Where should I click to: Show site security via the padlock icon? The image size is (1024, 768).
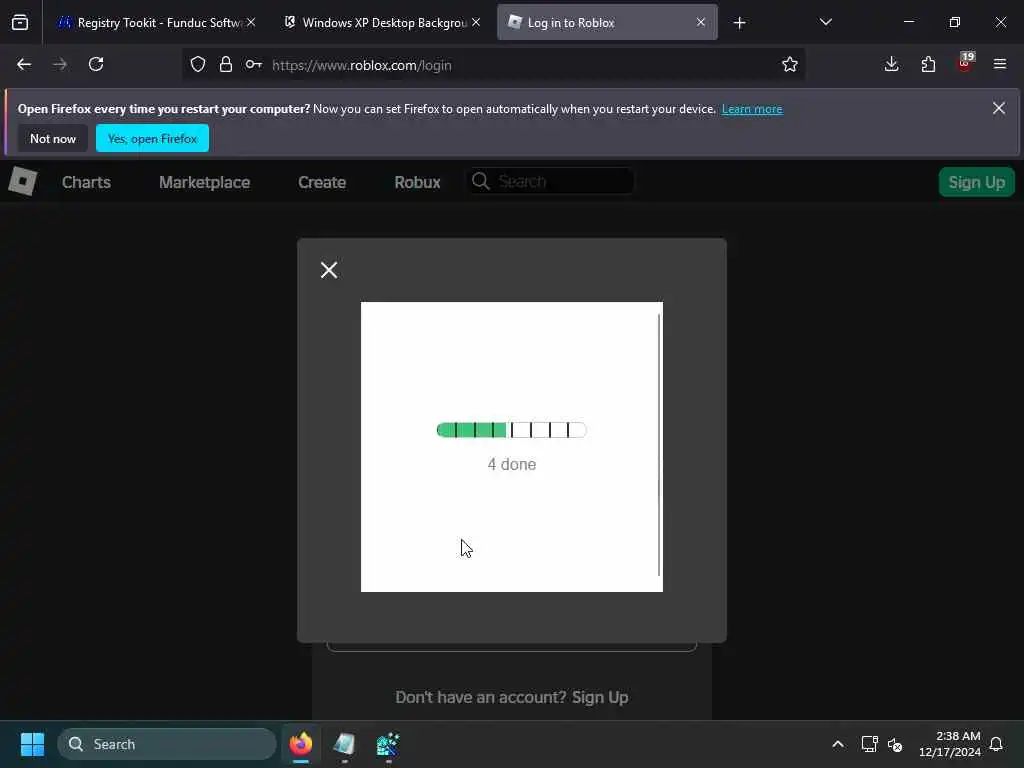(226, 65)
